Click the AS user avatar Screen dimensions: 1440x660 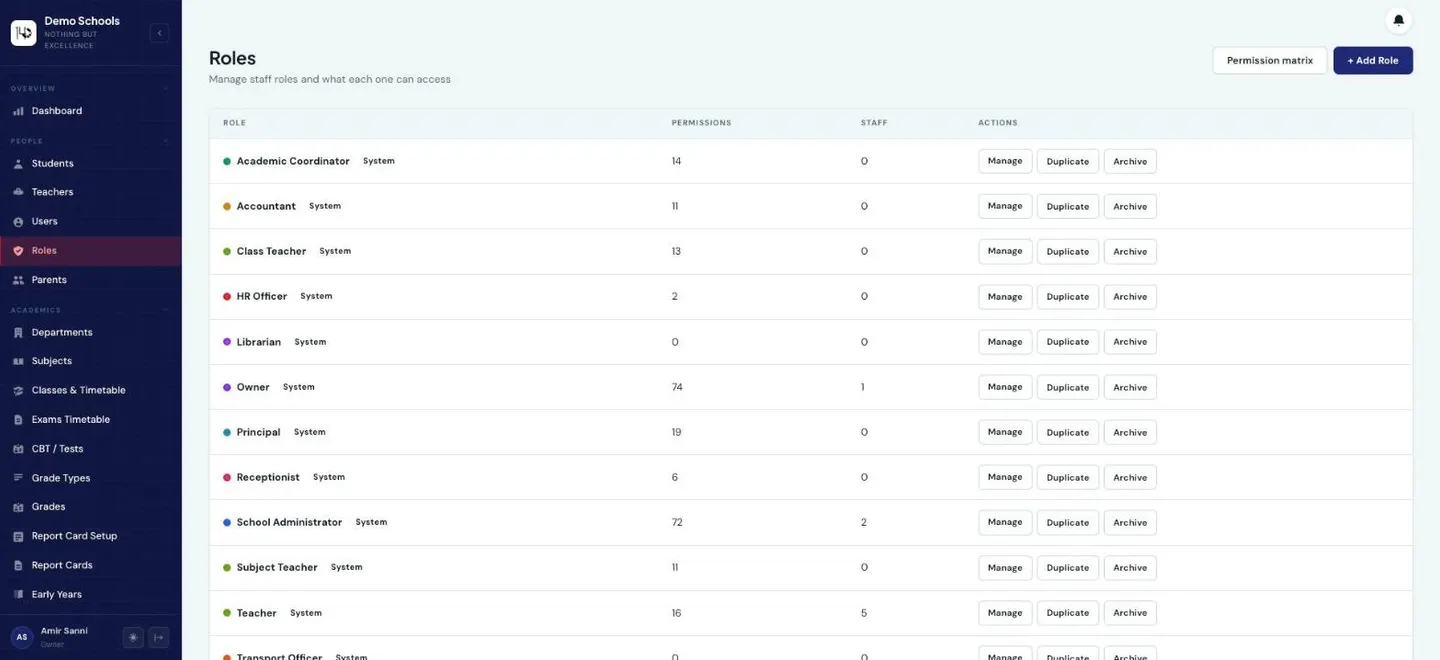coord(22,637)
